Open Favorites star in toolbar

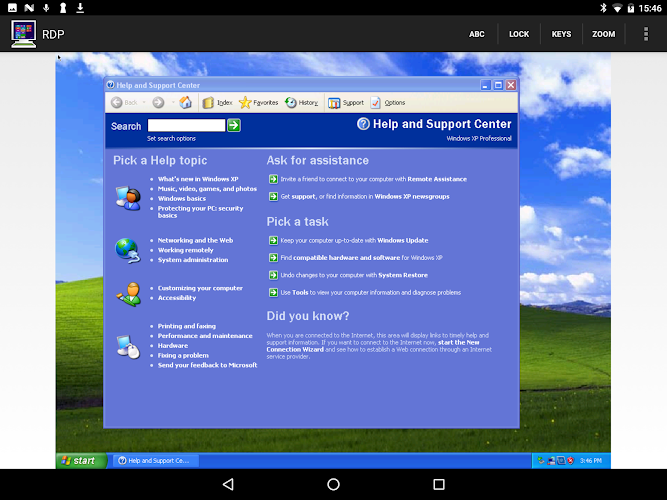(245, 103)
